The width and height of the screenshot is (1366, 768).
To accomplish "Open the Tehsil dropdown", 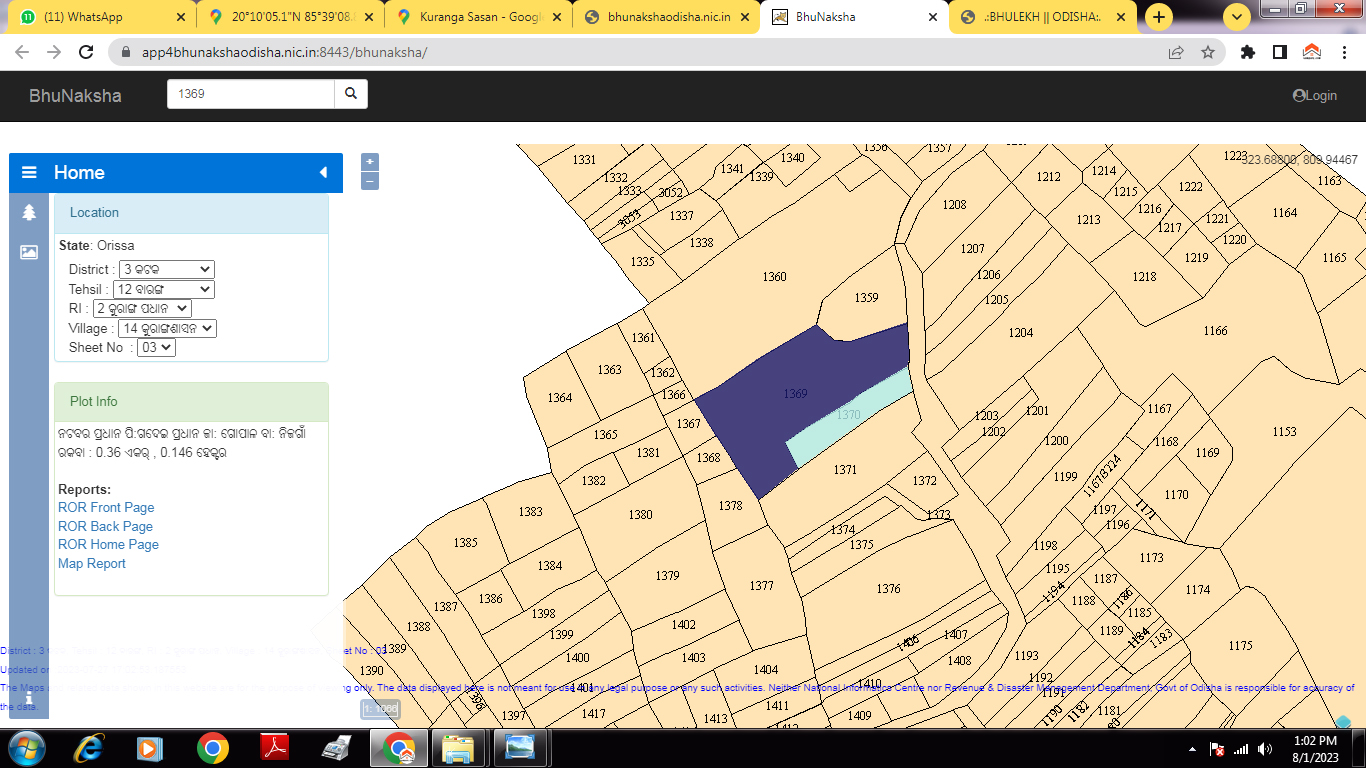I will click(x=163, y=290).
